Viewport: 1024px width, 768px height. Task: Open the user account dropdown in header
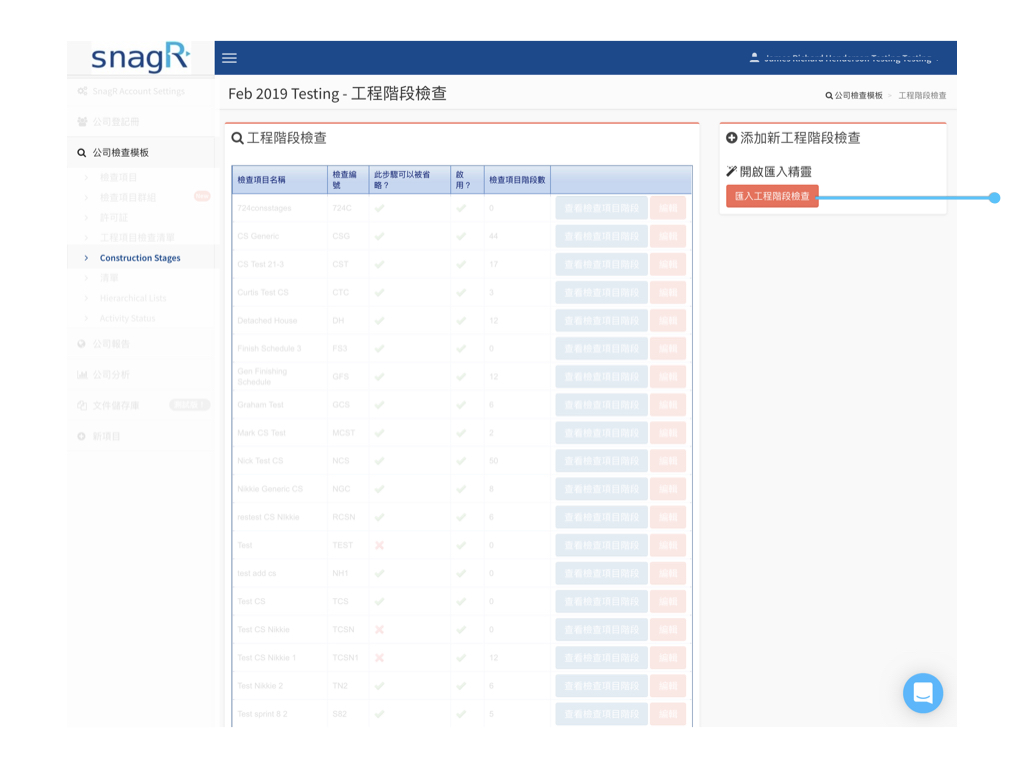pos(844,58)
